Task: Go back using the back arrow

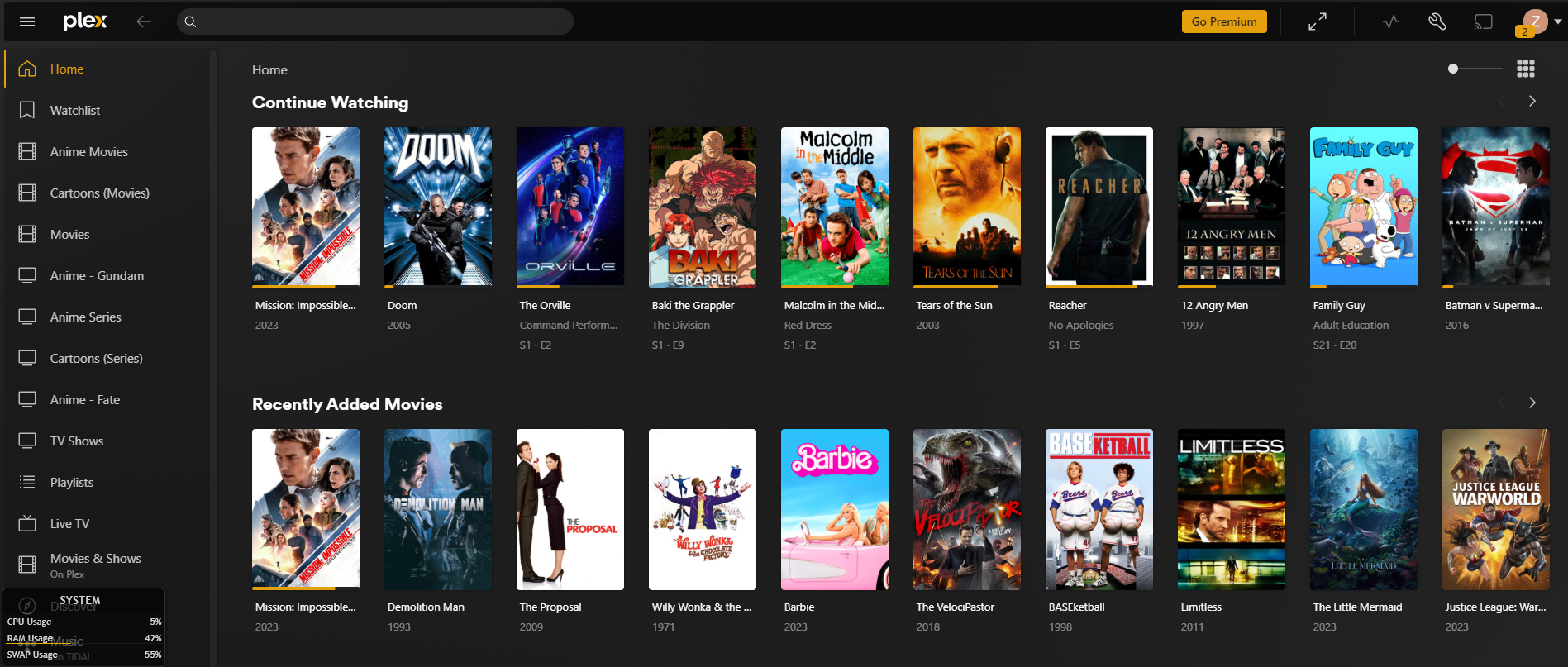Action: 144,21
